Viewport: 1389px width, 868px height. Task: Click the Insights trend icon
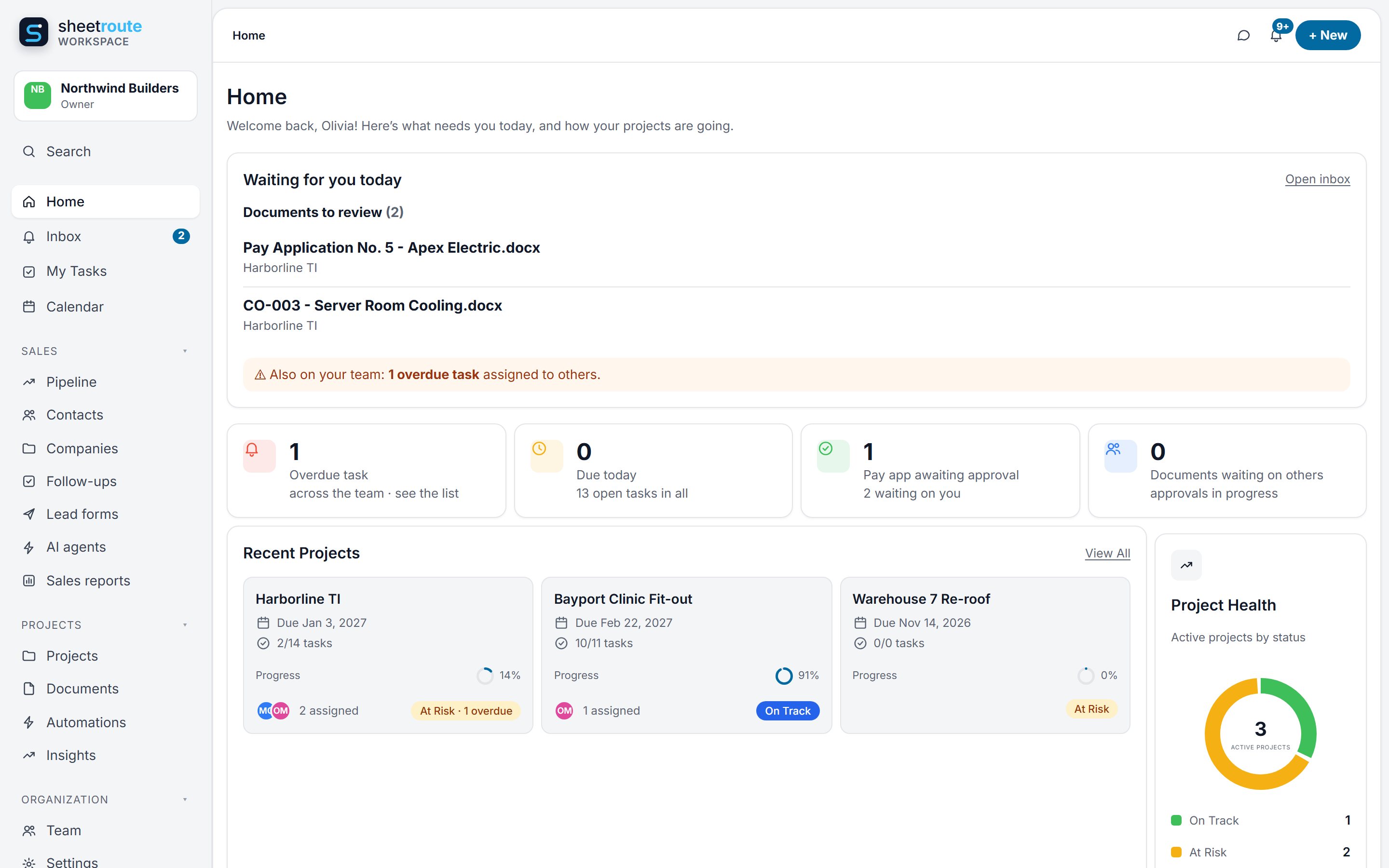[x=29, y=756]
